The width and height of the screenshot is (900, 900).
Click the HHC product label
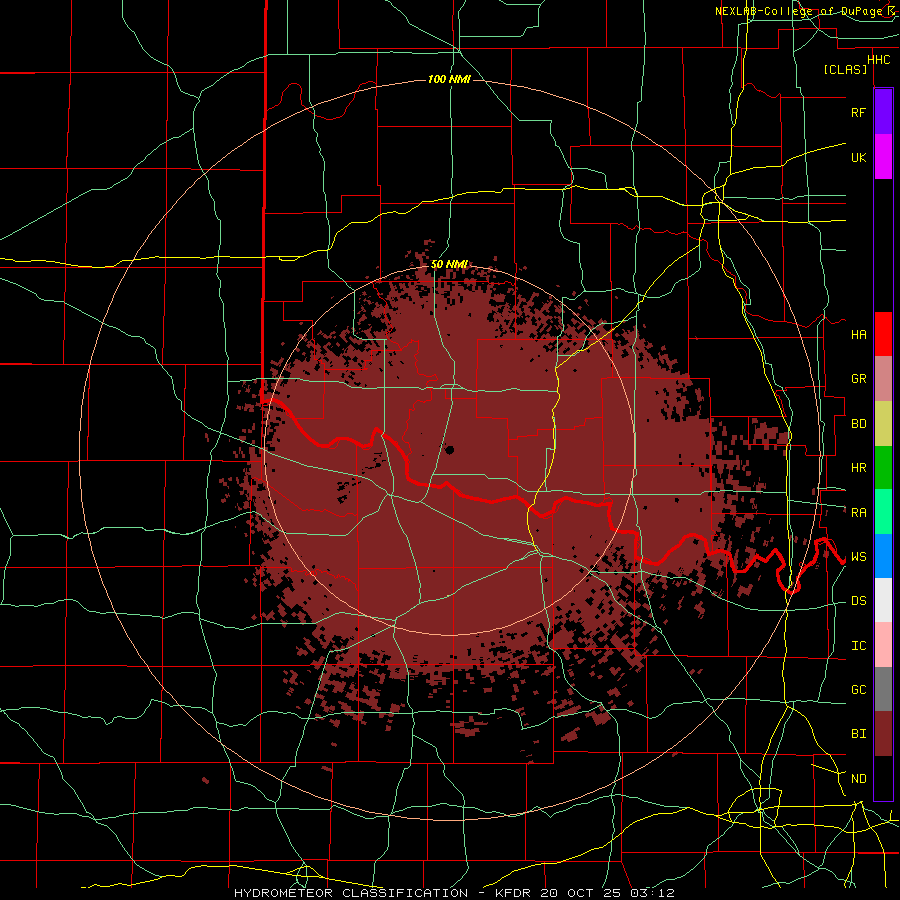point(879,60)
